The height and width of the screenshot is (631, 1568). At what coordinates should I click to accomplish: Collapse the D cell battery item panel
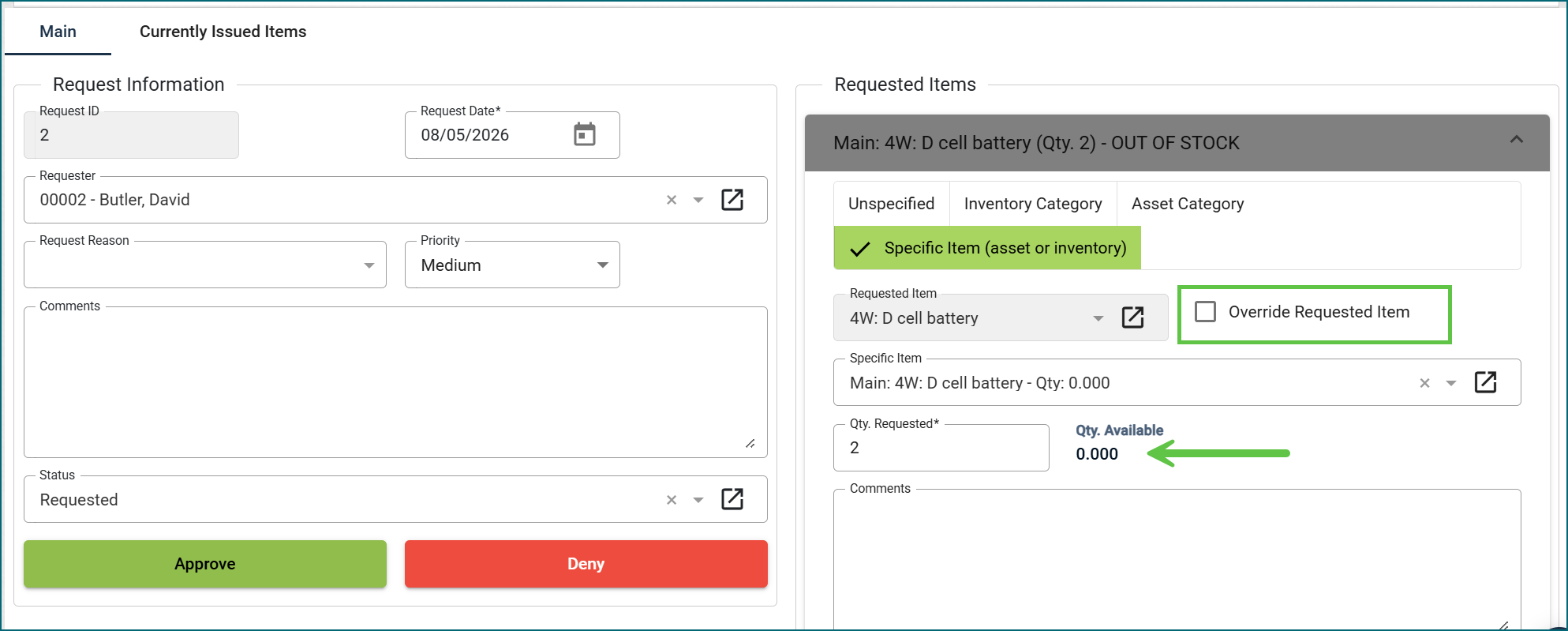tap(1516, 140)
